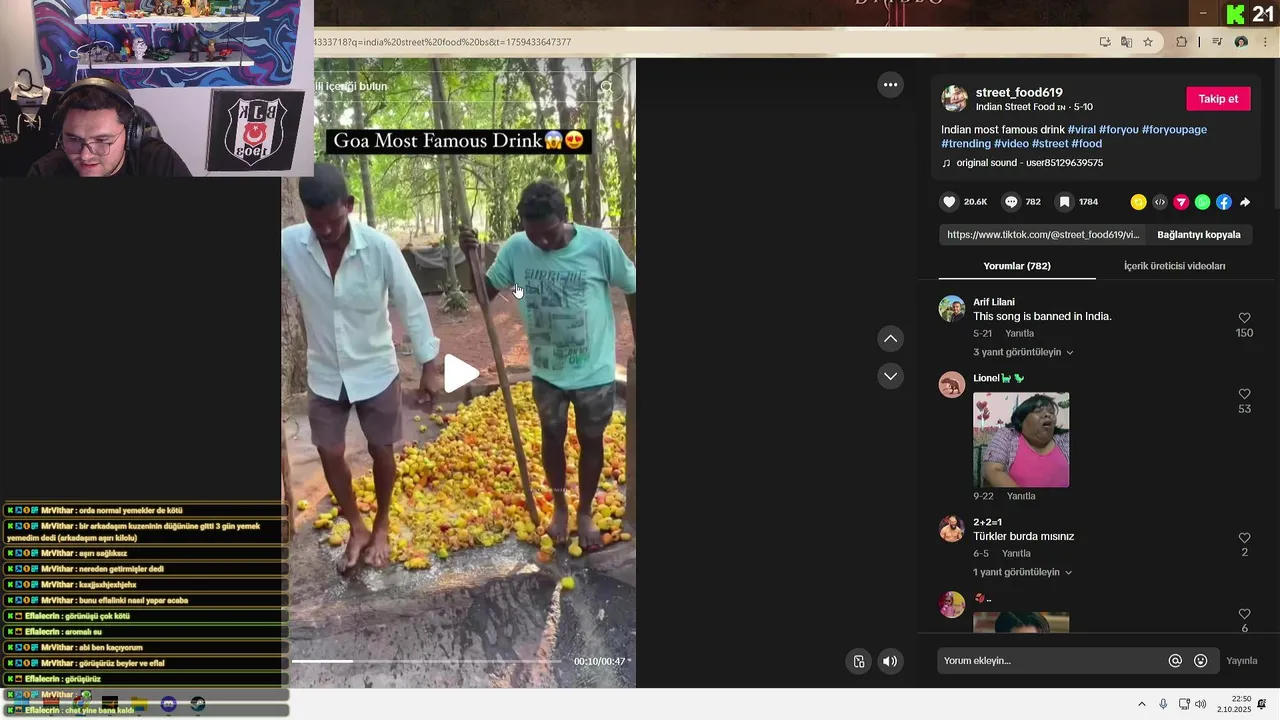Like the video with the heart icon
The height and width of the screenshot is (720, 1280).
pyautogui.click(x=949, y=202)
